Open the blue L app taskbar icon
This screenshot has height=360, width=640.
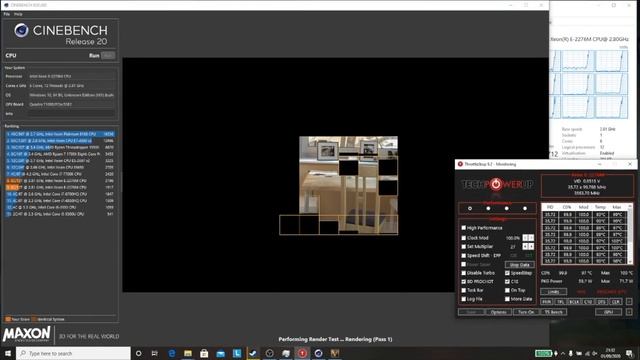[x=237, y=353]
